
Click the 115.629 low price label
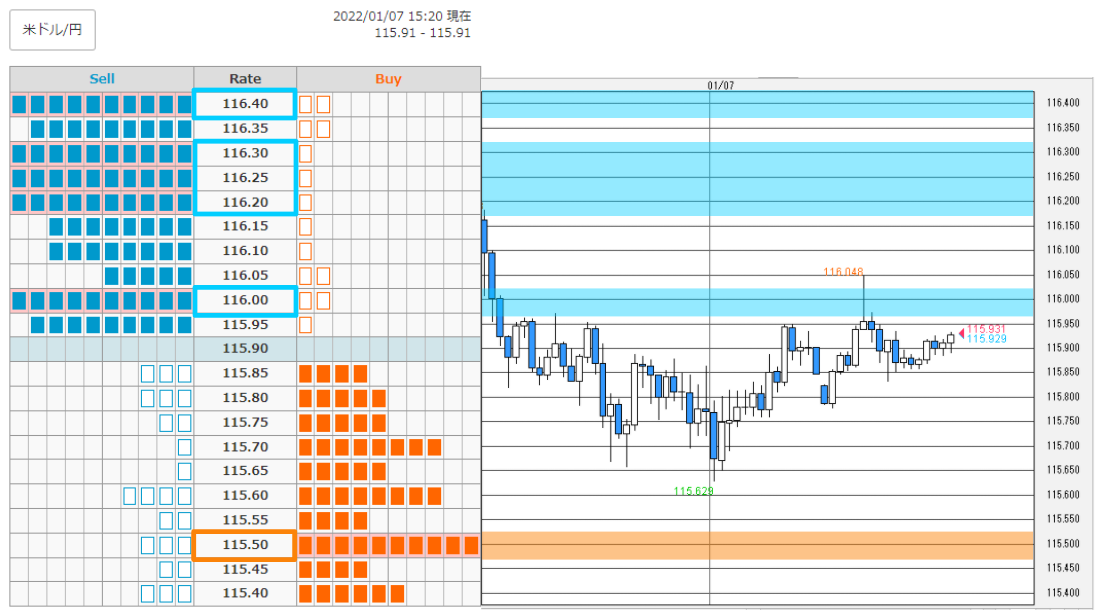(694, 491)
